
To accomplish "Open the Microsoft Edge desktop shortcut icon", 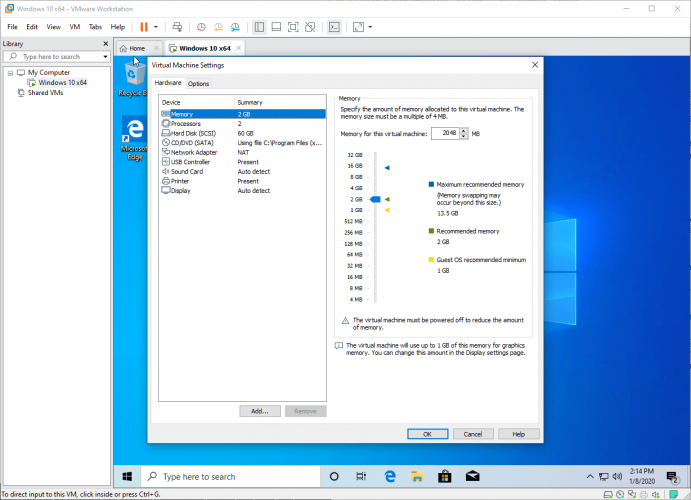I will click(134, 139).
